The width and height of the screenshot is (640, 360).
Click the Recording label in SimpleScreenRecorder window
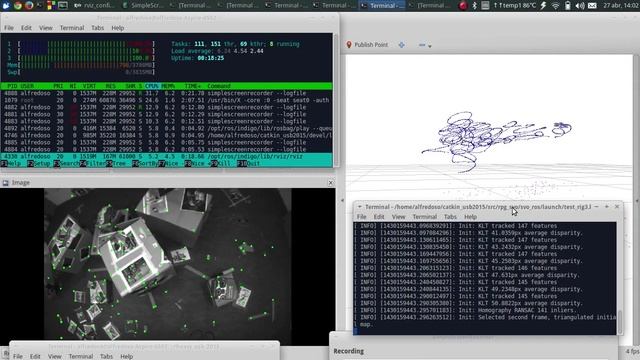[x=349, y=351]
